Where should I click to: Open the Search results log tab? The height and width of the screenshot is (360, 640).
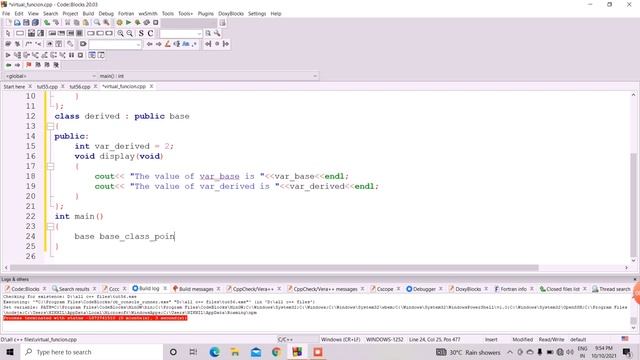coord(73,289)
